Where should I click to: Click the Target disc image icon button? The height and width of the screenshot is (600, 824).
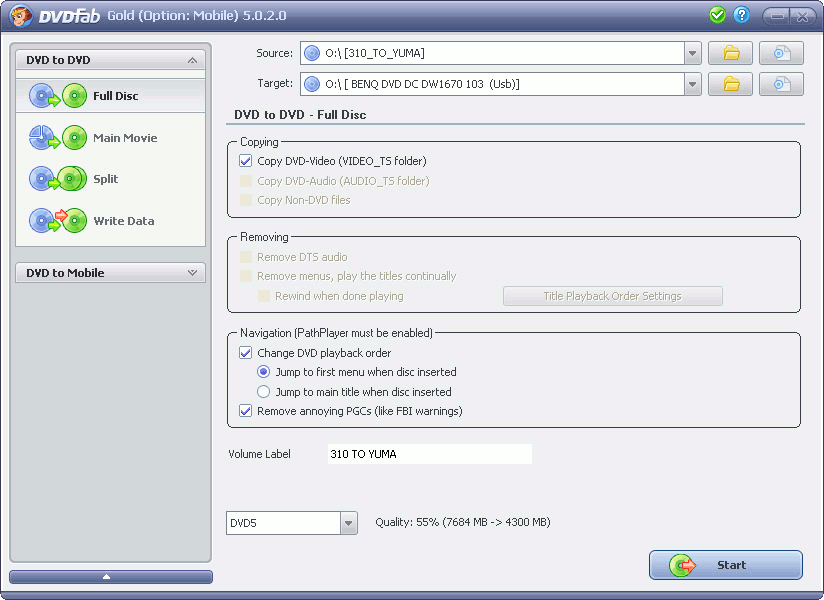(781, 84)
